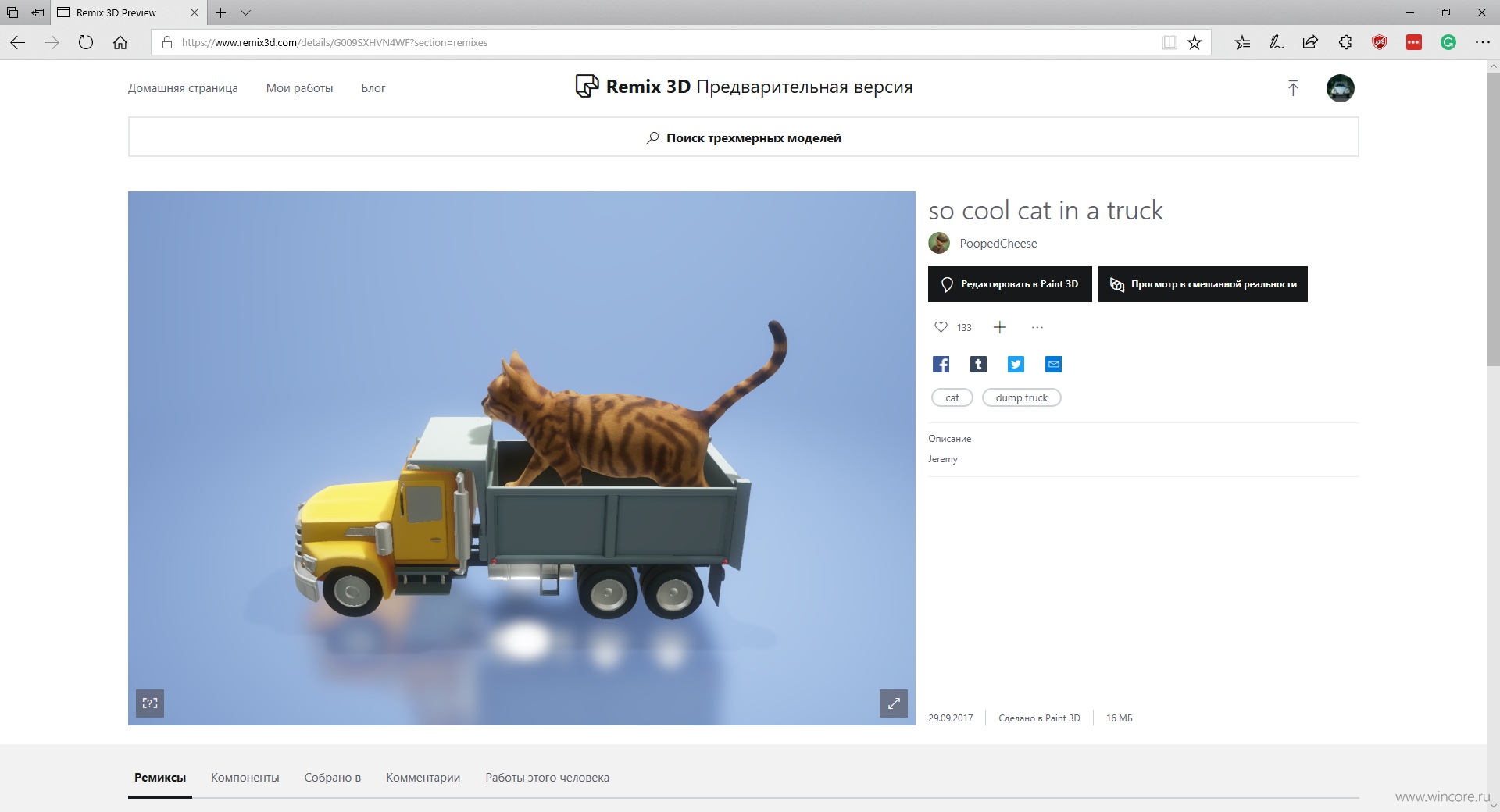Click the so cool cat in a truck title
This screenshot has height=812, width=1500.
tap(1045, 210)
